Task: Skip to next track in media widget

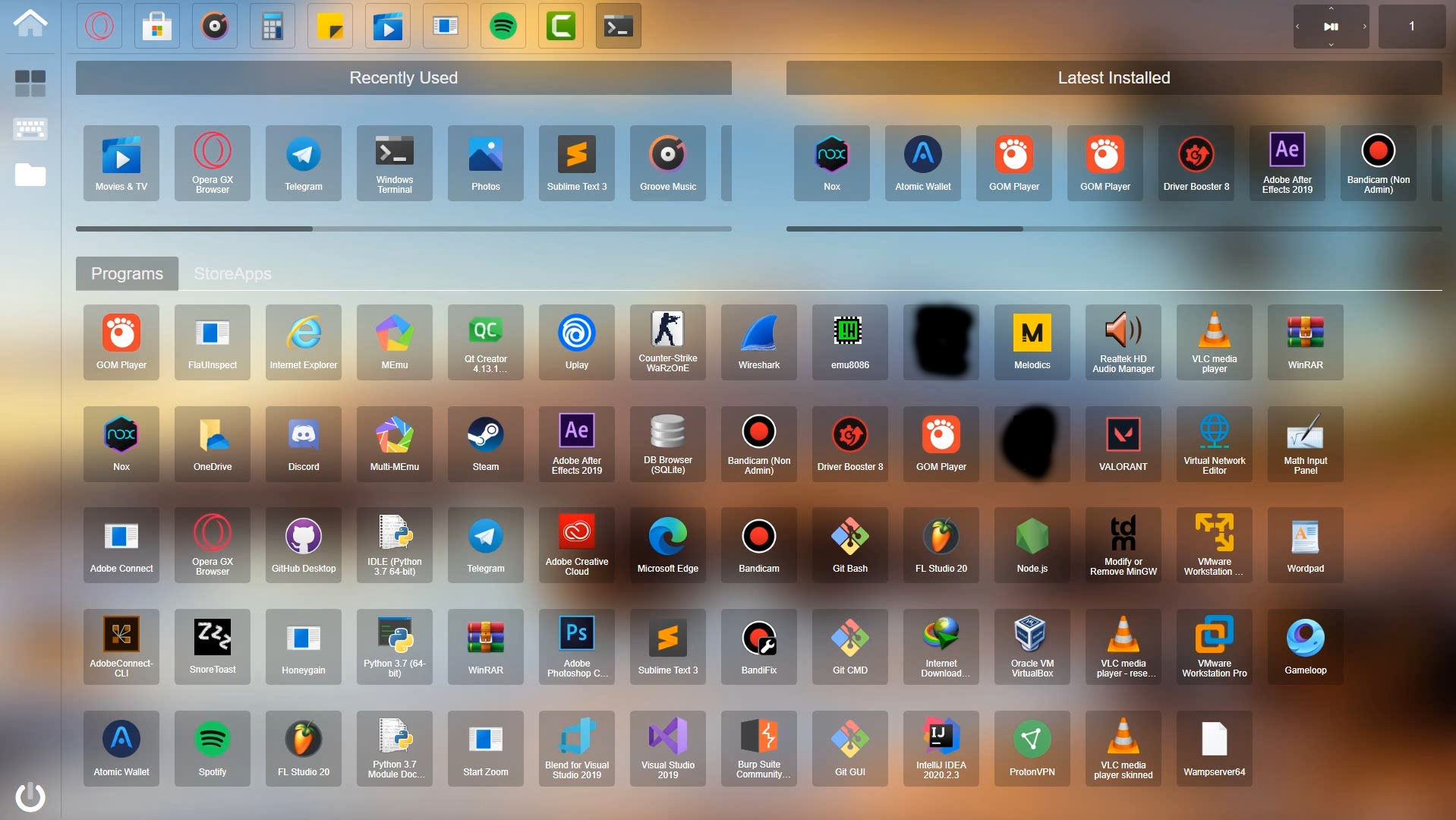Action: tap(1364, 27)
